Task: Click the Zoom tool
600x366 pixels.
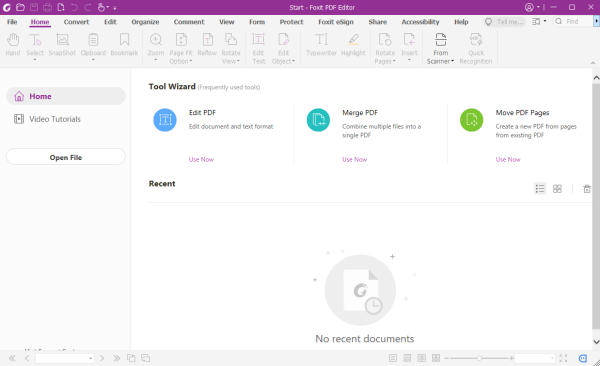Action: pos(156,46)
